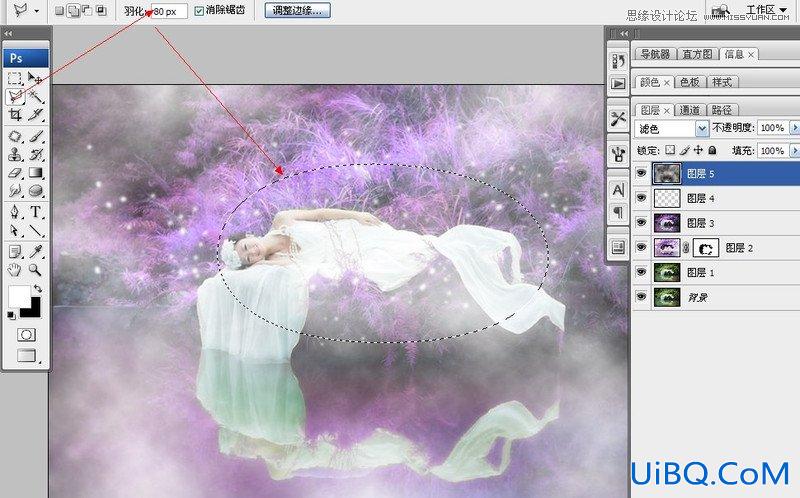Select the Brush tool
Image resolution: width=800 pixels, height=498 pixels.
[x=35, y=136]
